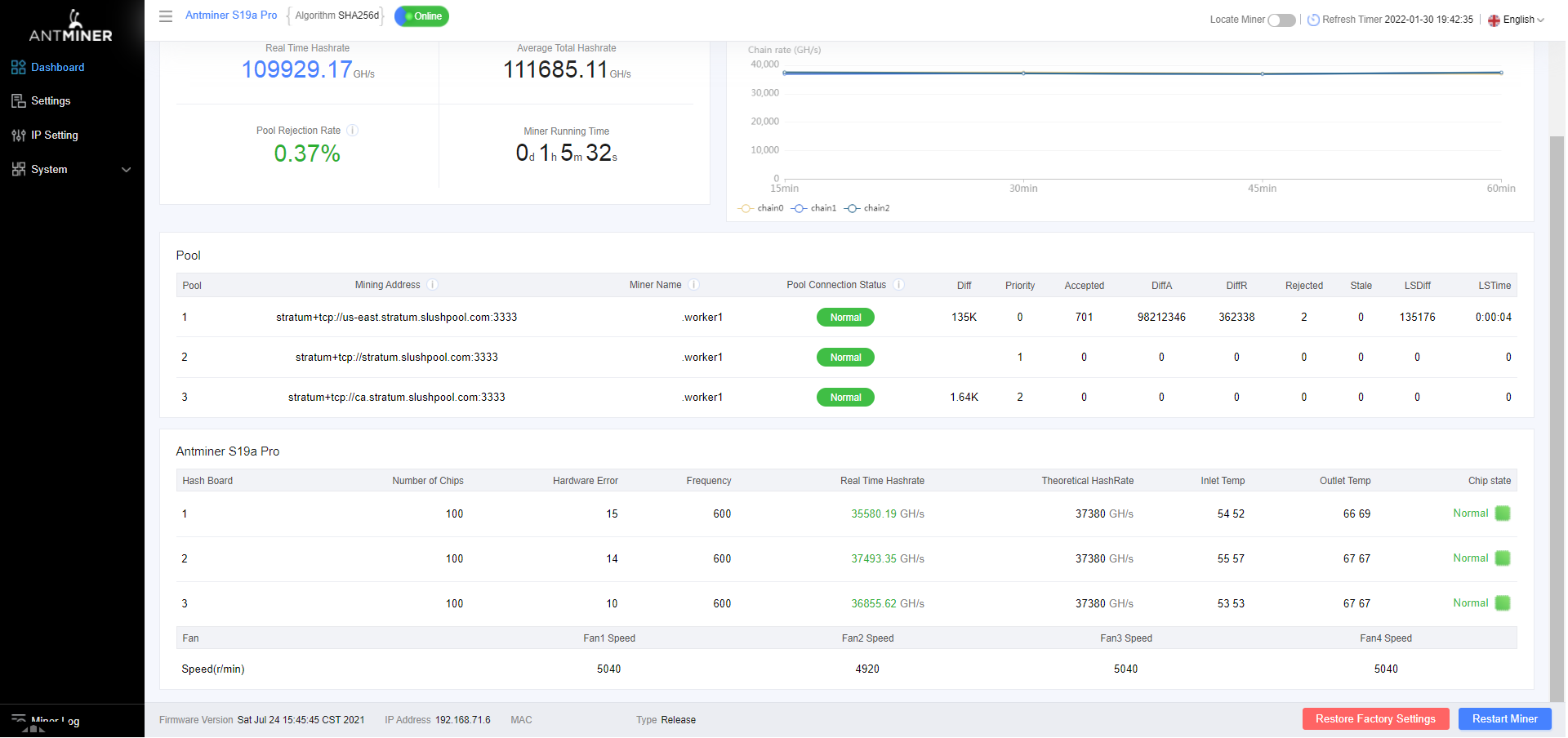Screen dimensions: 1568x738
Task: Toggle the Locate Miner switch
Action: click(x=1281, y=20)
